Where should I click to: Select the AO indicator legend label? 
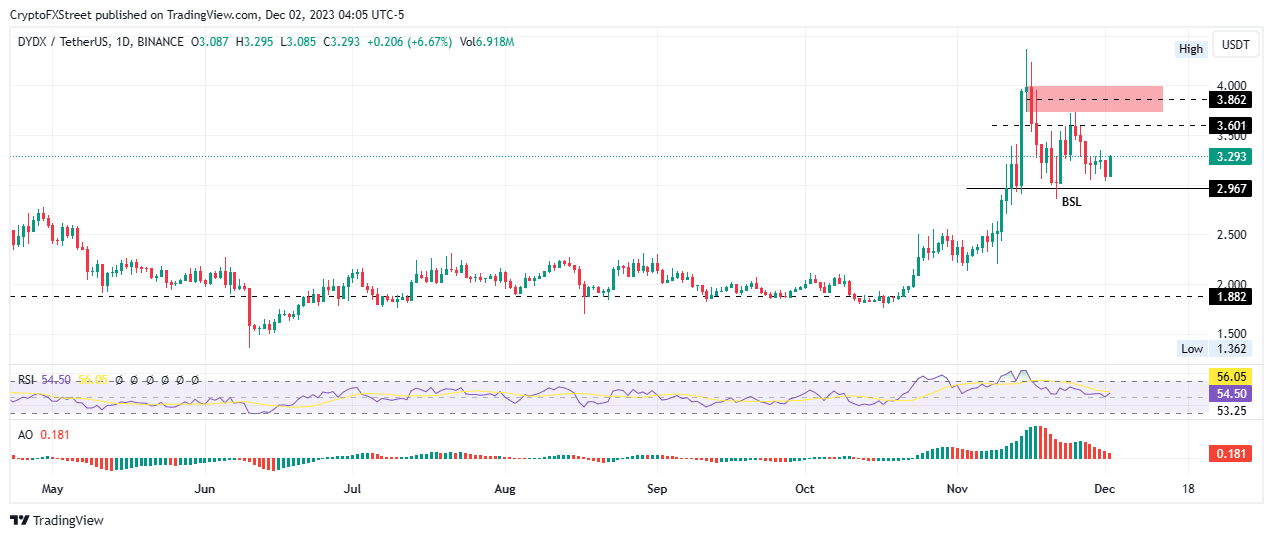click(26, 434)
